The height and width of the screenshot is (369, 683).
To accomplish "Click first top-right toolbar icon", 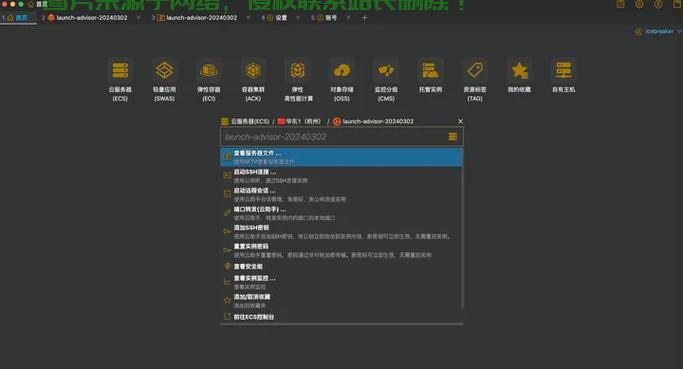I will [x=620, y=4].
